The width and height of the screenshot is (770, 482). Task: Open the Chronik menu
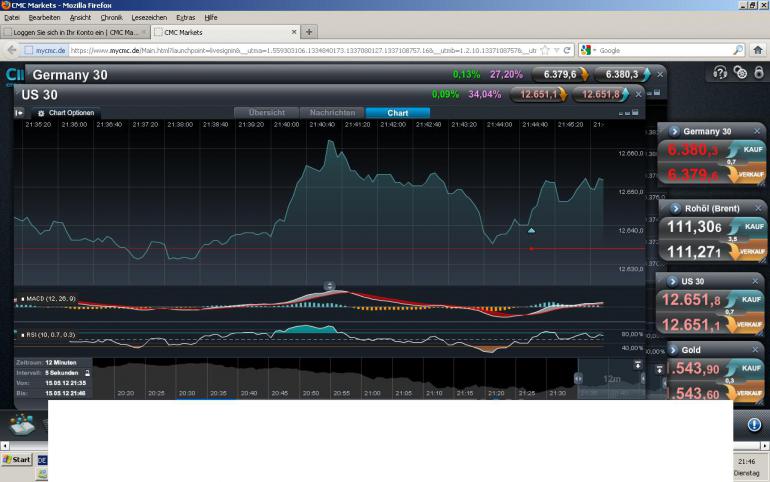tap(111, 18)
